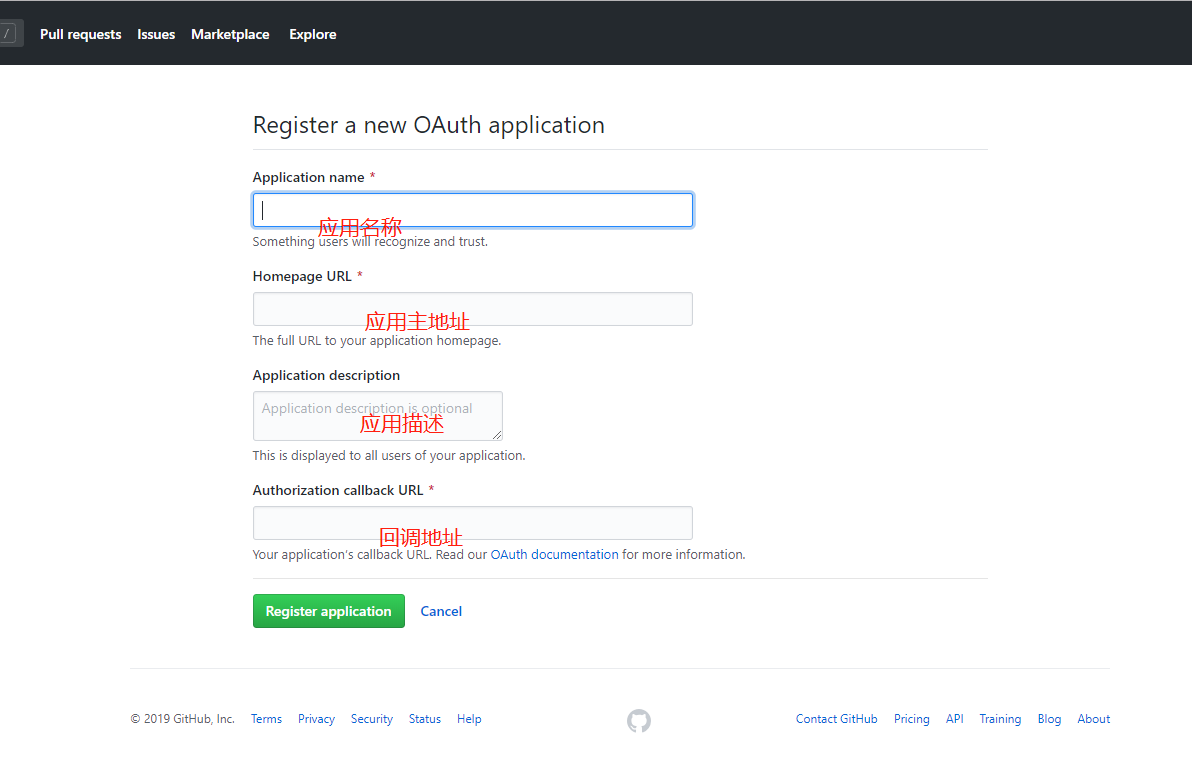Open the OAuth documentation link
Image resolution: width=1192 pixels, height=779 pixels.
pos(554,555)
